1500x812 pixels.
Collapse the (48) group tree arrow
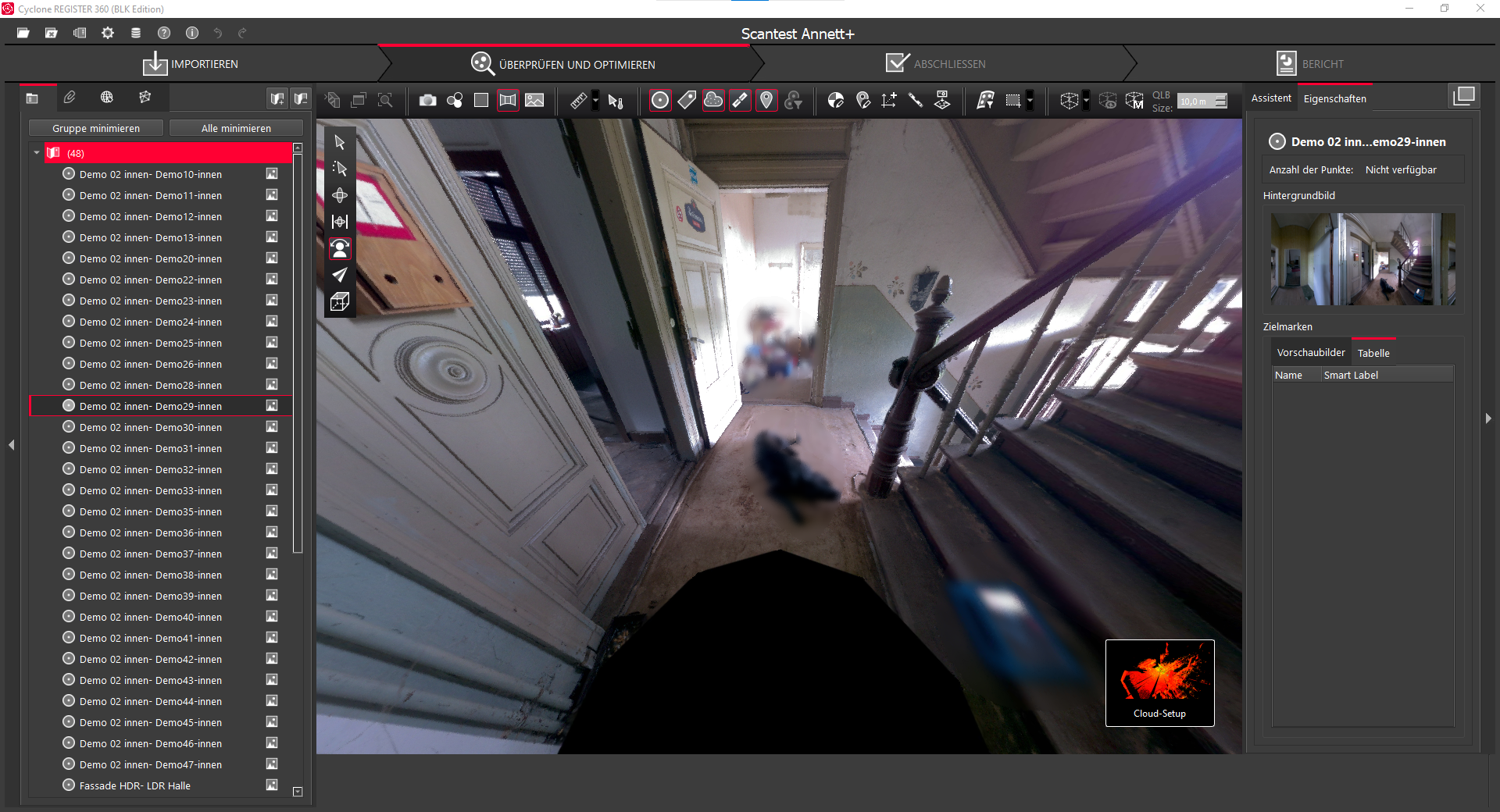click(x=37, y=153)
